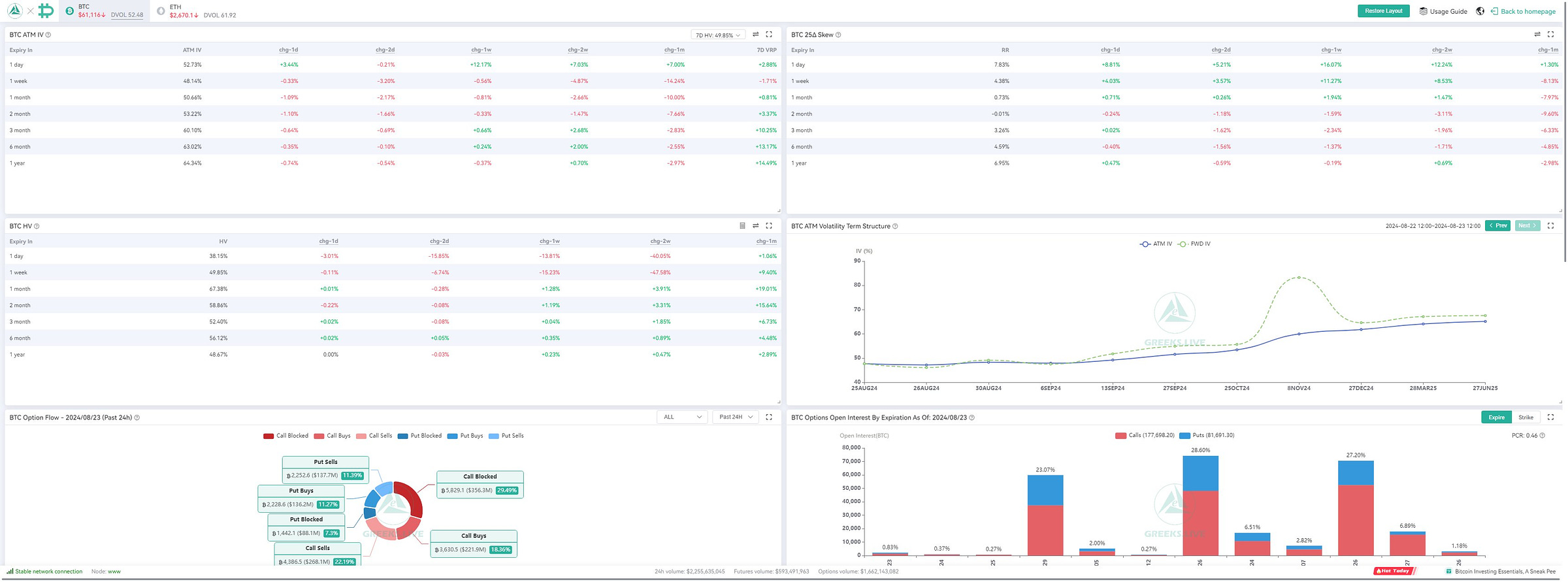This screenshot has width=1568, height=582.
Task: Toggle Put Buys in Option Flow legend
Action: [465, 436]
